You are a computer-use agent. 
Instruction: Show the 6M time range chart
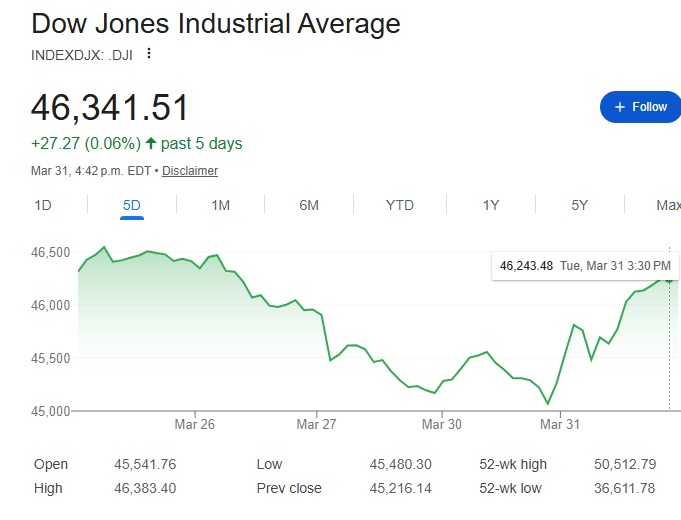point(309,205)
